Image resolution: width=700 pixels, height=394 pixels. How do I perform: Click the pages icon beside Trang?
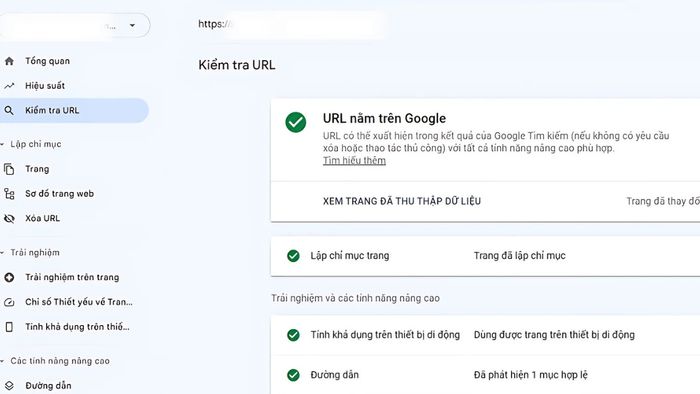[x=9, y=169]
